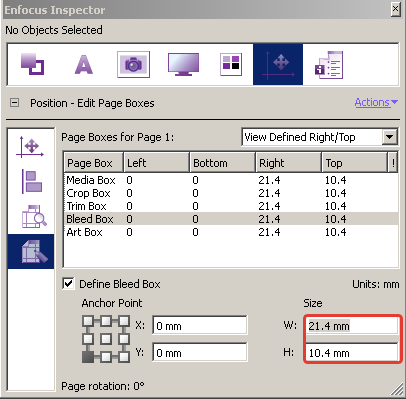Click the Media Box Right value 21.4
The image size is (406, 399).
click(x=269, y=180)
